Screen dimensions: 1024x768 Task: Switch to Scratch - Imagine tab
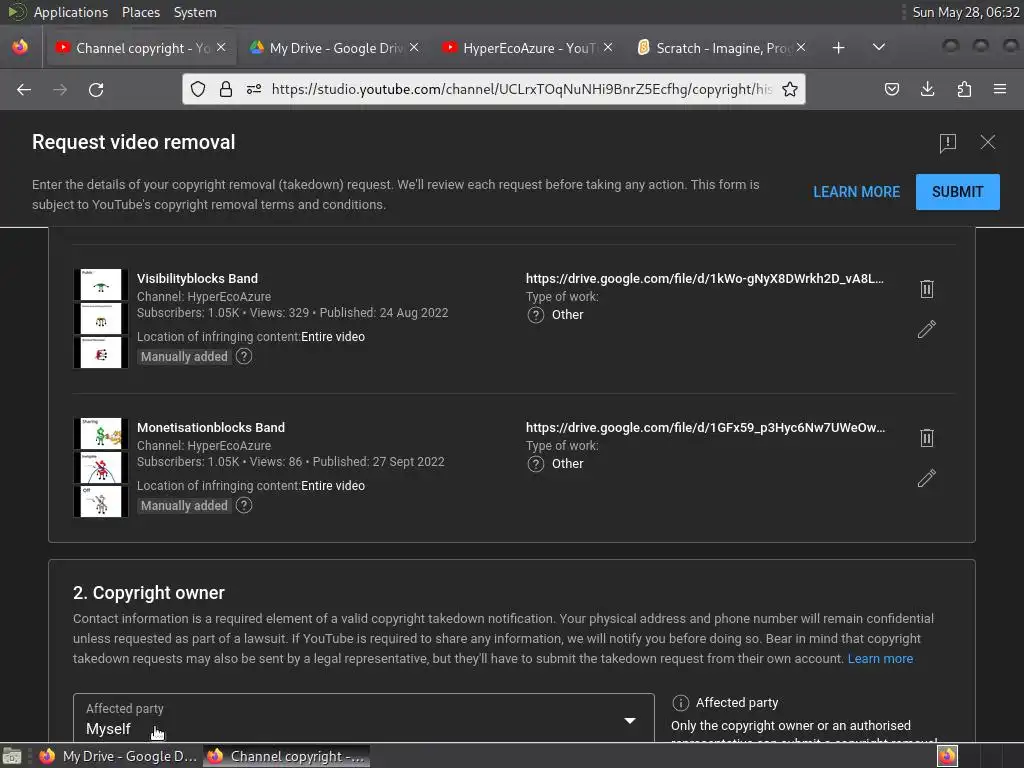pos(722,48)
